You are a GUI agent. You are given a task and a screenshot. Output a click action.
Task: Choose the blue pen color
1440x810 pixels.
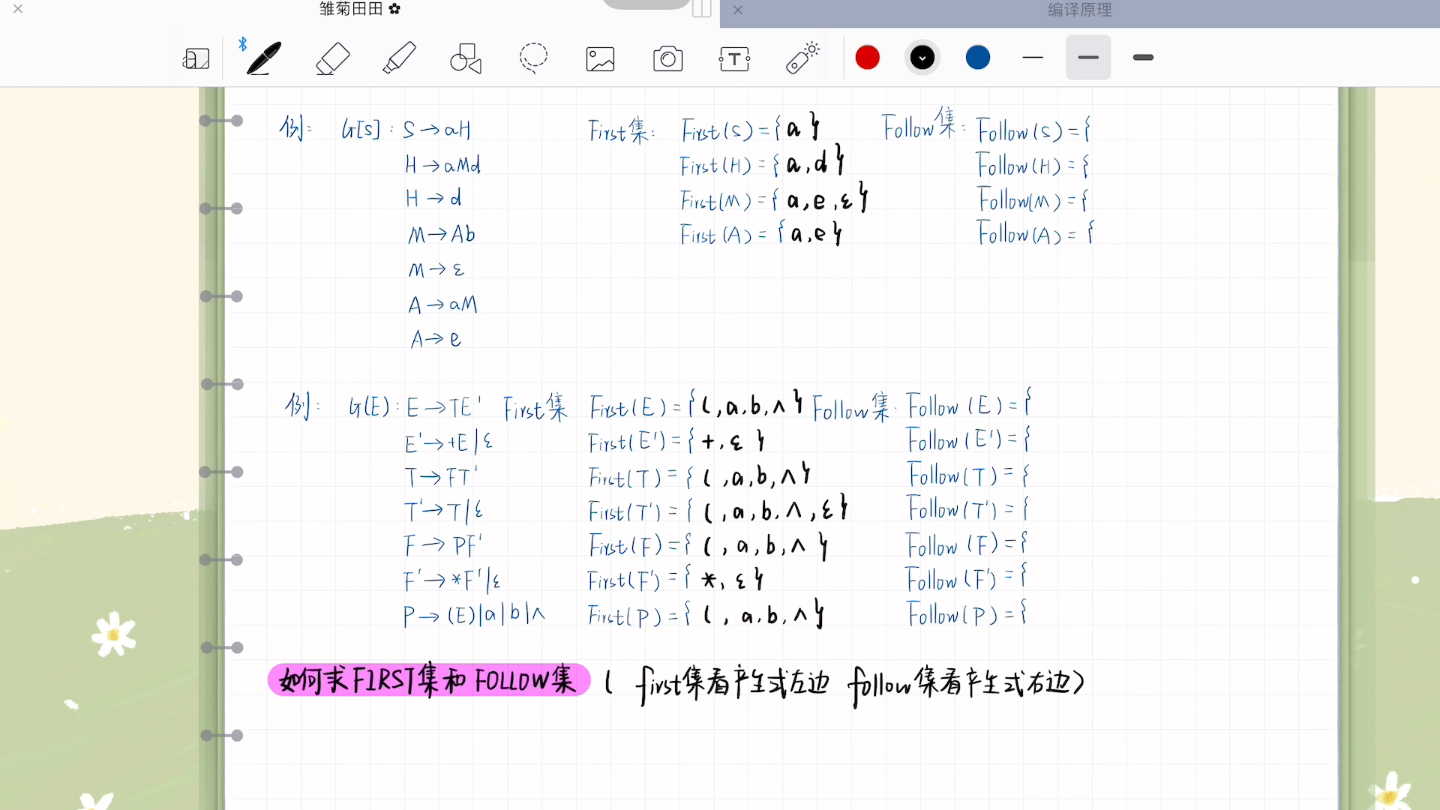pyautogui.click(x=978, y=58)
